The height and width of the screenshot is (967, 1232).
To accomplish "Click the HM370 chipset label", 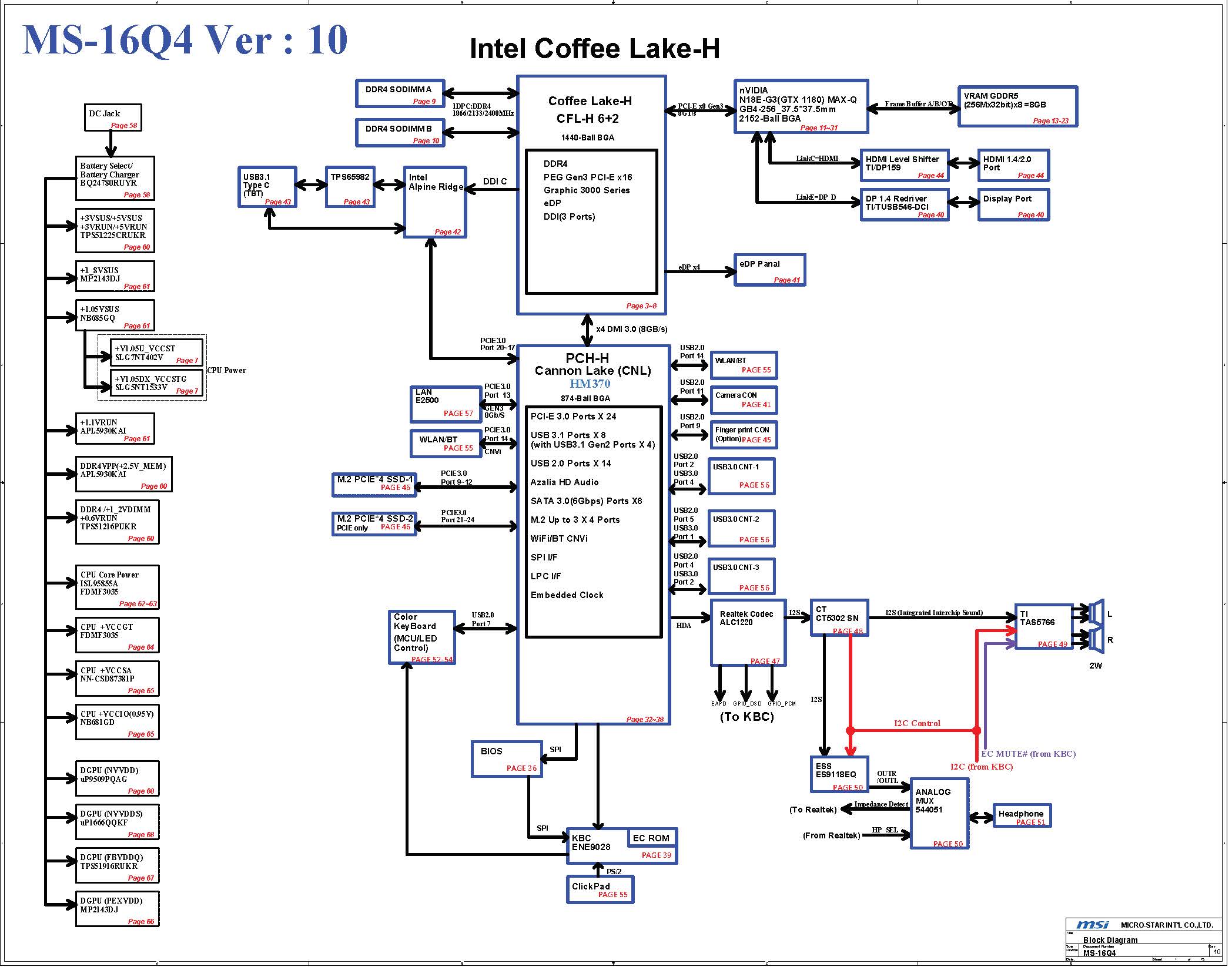I will tap(591, 384).
